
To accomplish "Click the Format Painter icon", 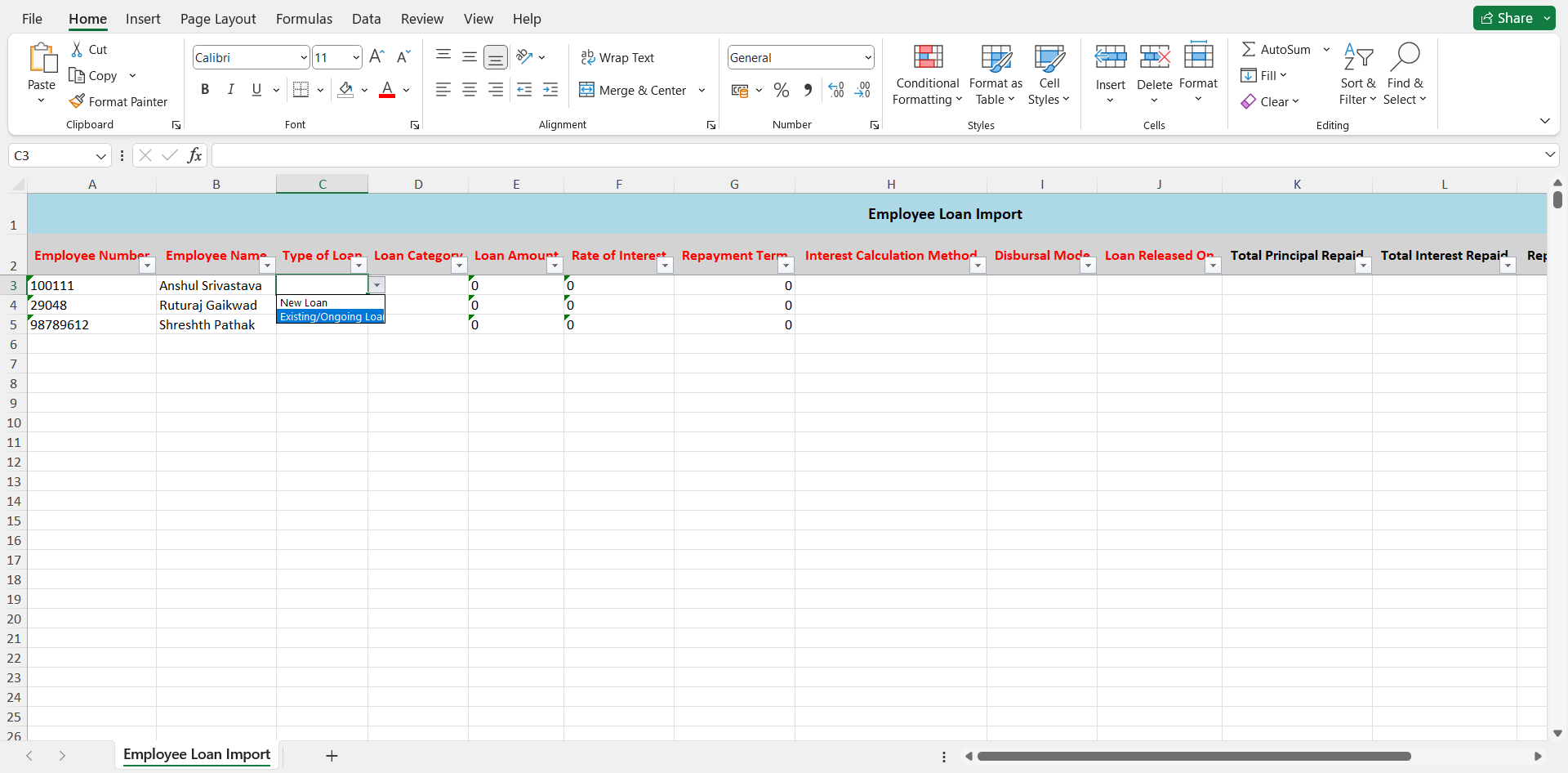I will pos(78,101).
